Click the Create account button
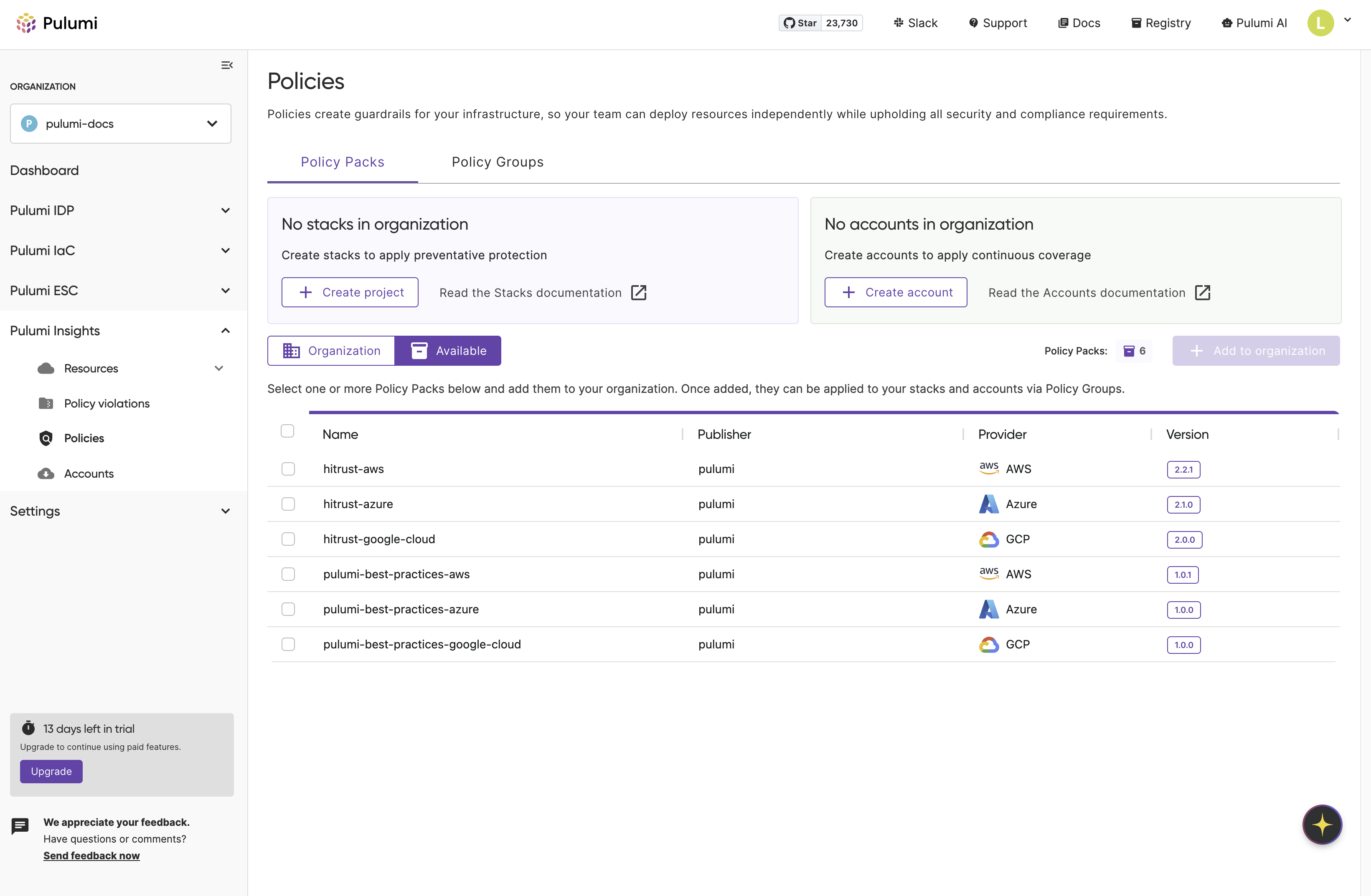 click(x=896, y=293)
